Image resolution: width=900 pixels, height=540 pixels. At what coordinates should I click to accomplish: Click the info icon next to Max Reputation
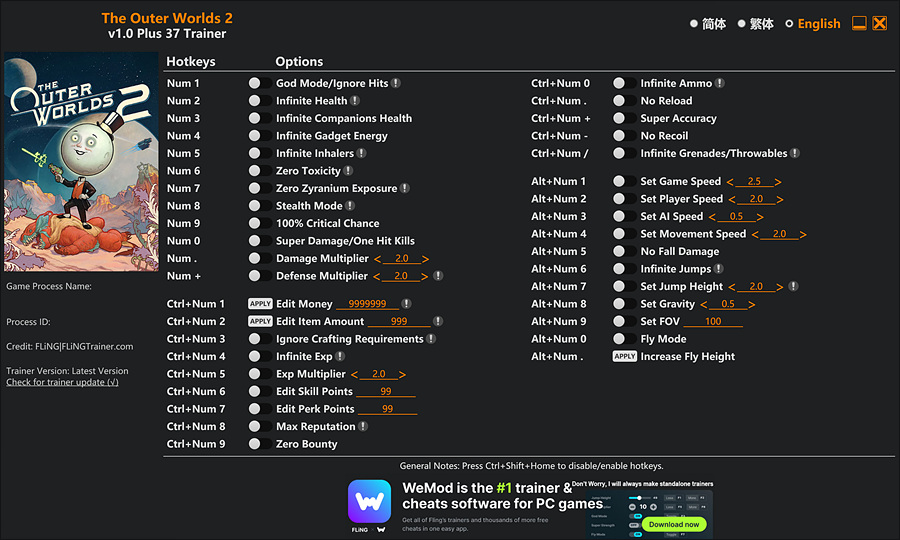click(363, 426)
